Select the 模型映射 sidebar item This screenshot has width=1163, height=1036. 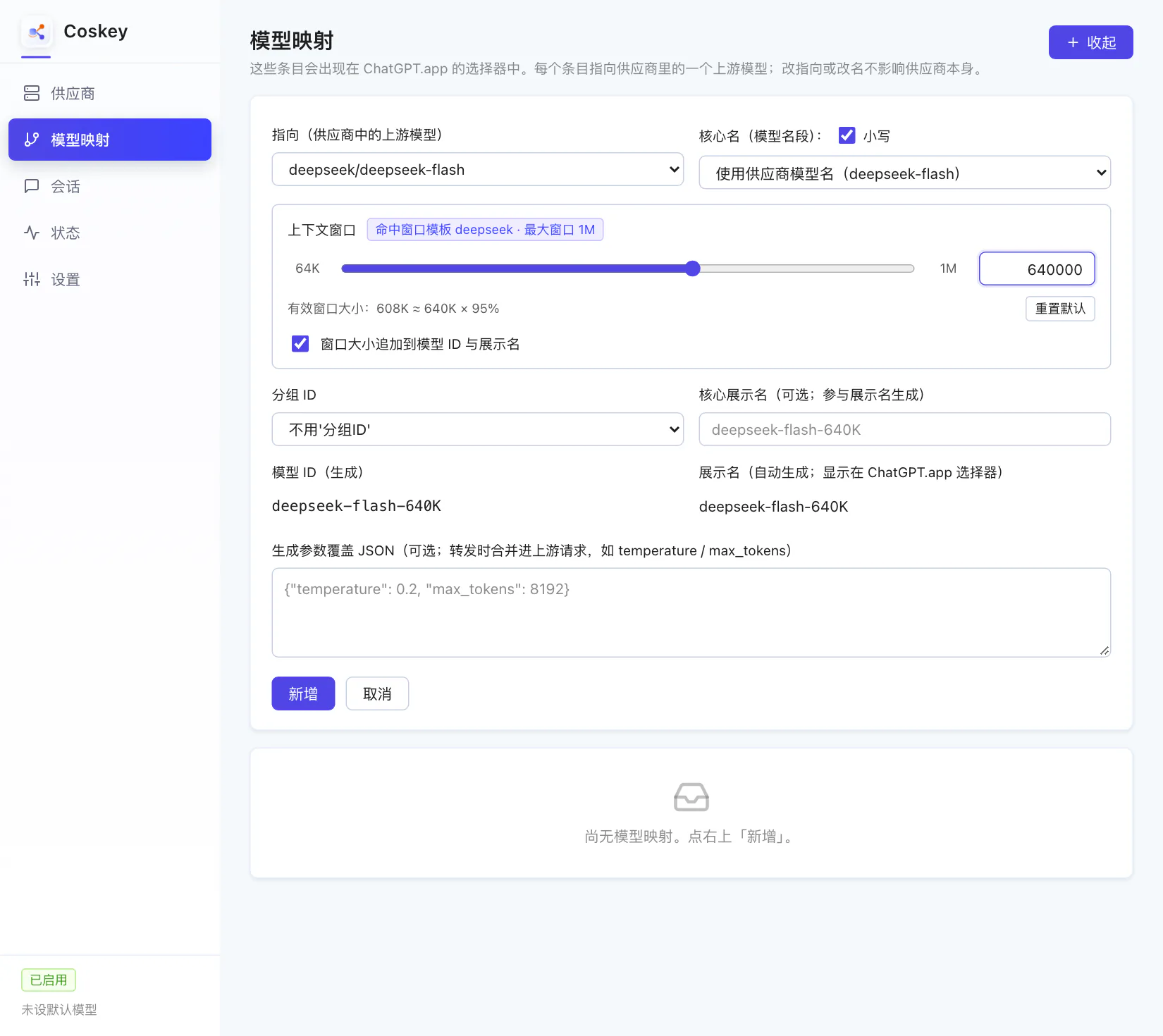coord(110,140)
